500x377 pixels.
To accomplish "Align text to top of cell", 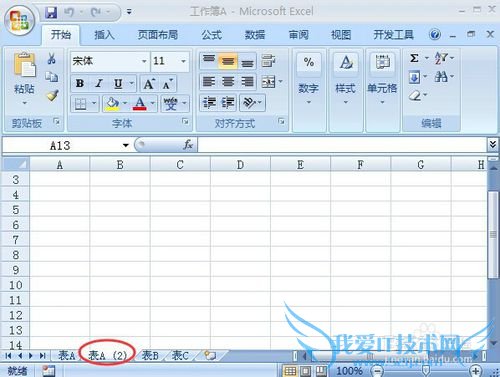I will coord(209,61).
